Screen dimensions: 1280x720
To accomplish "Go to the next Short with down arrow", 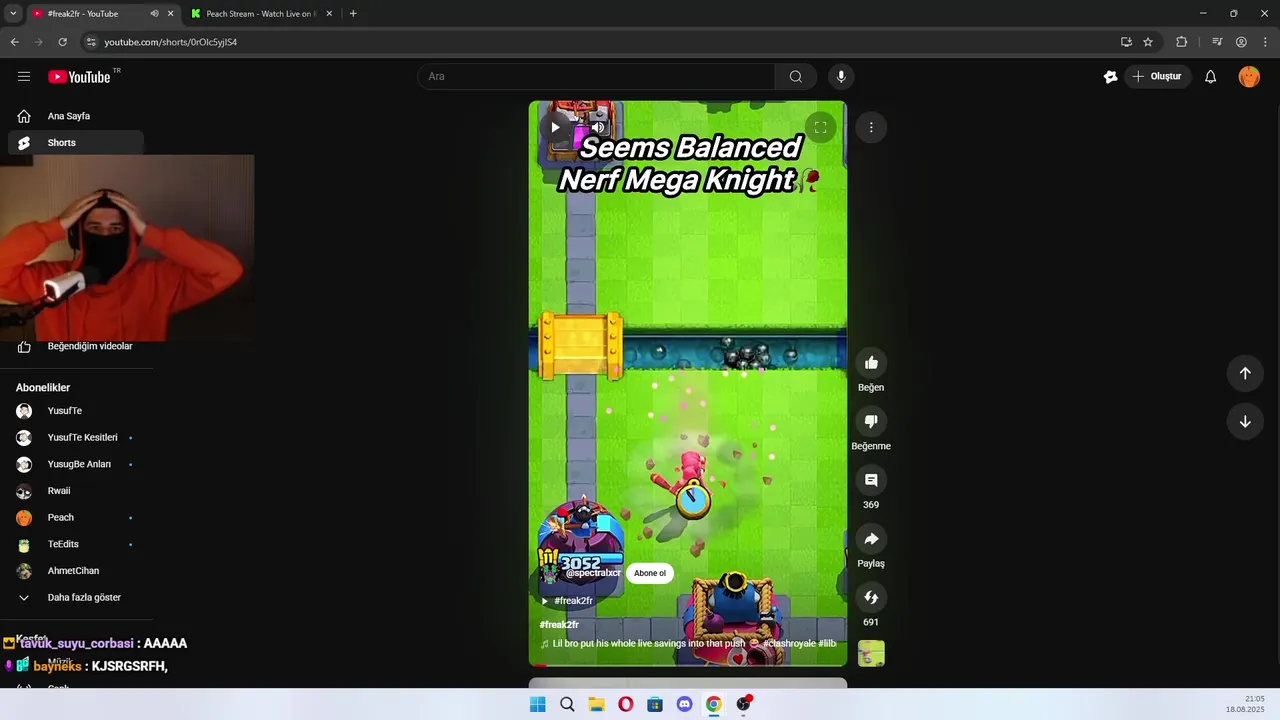I will tap(1245, 421).
